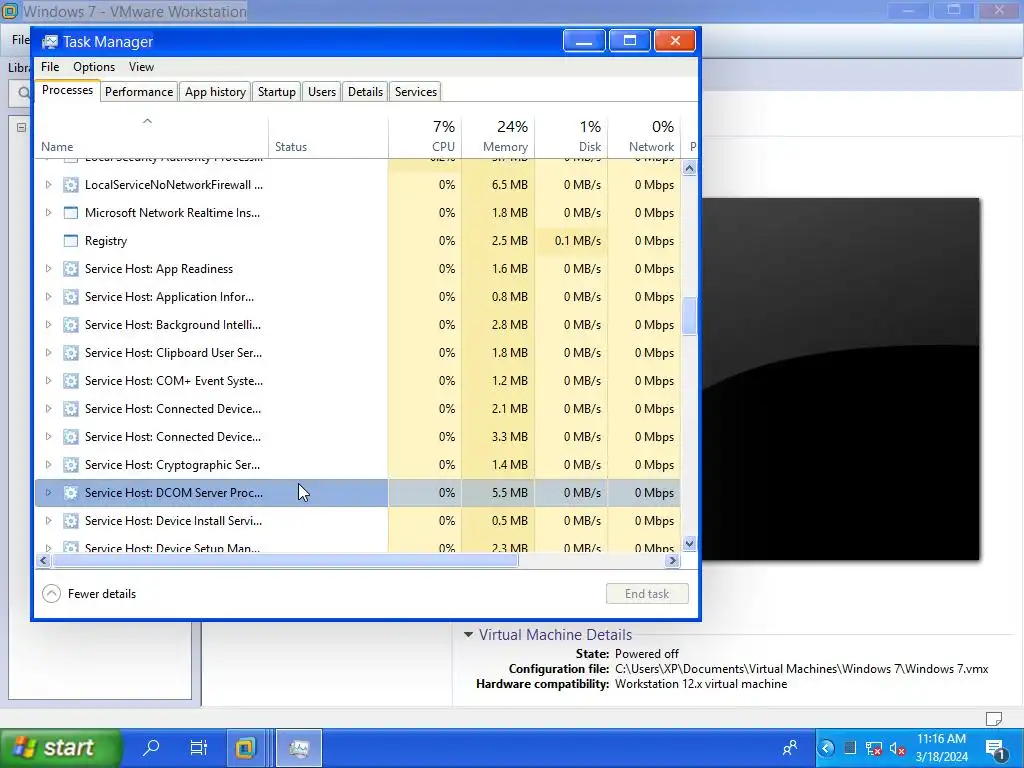Open the notification center icon
This screenshot has height=768, width=1024.
point(996,750)
